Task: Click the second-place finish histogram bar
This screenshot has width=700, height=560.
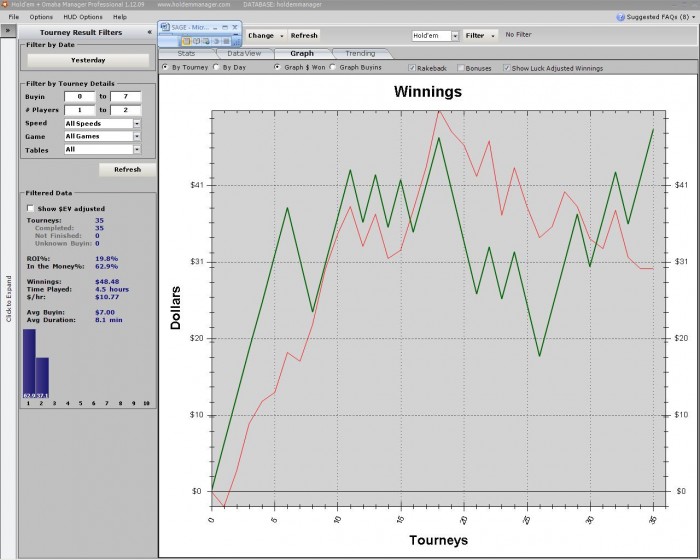Action: point(42,378)
